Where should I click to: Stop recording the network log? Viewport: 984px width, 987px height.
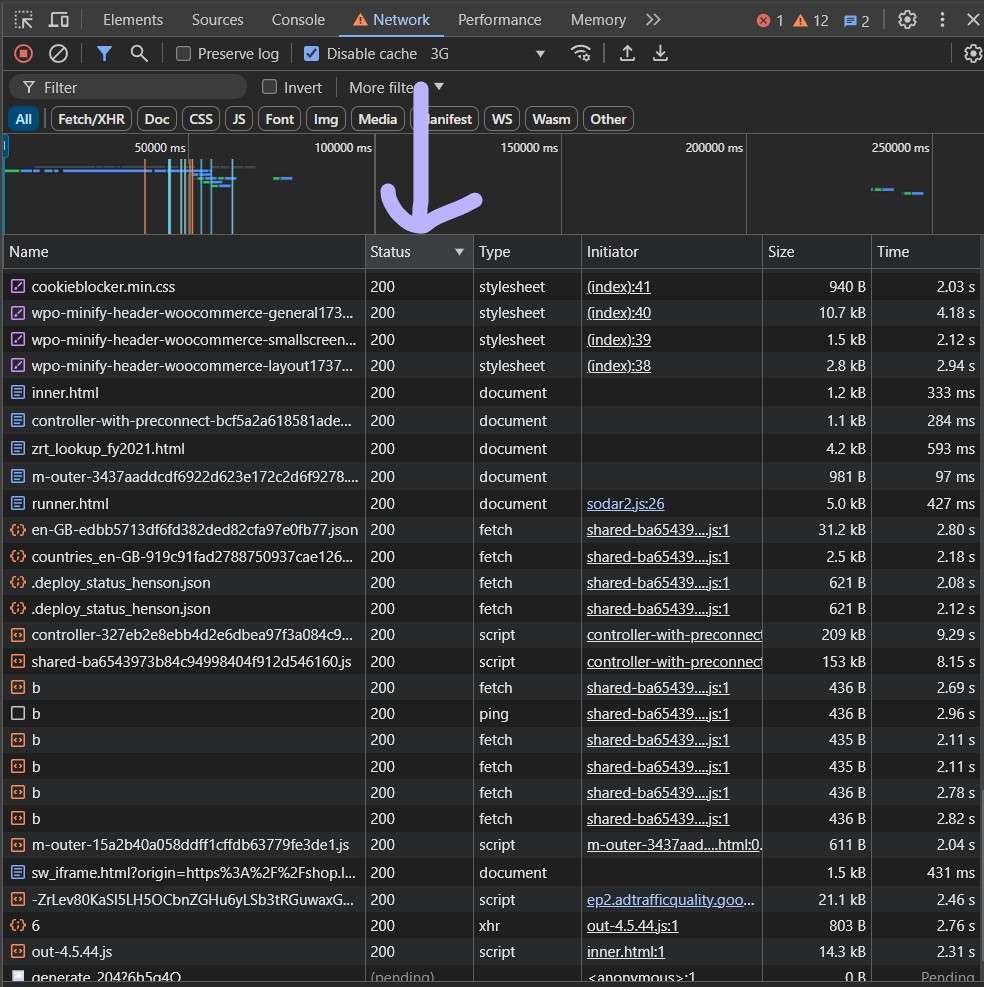point(23,54)
